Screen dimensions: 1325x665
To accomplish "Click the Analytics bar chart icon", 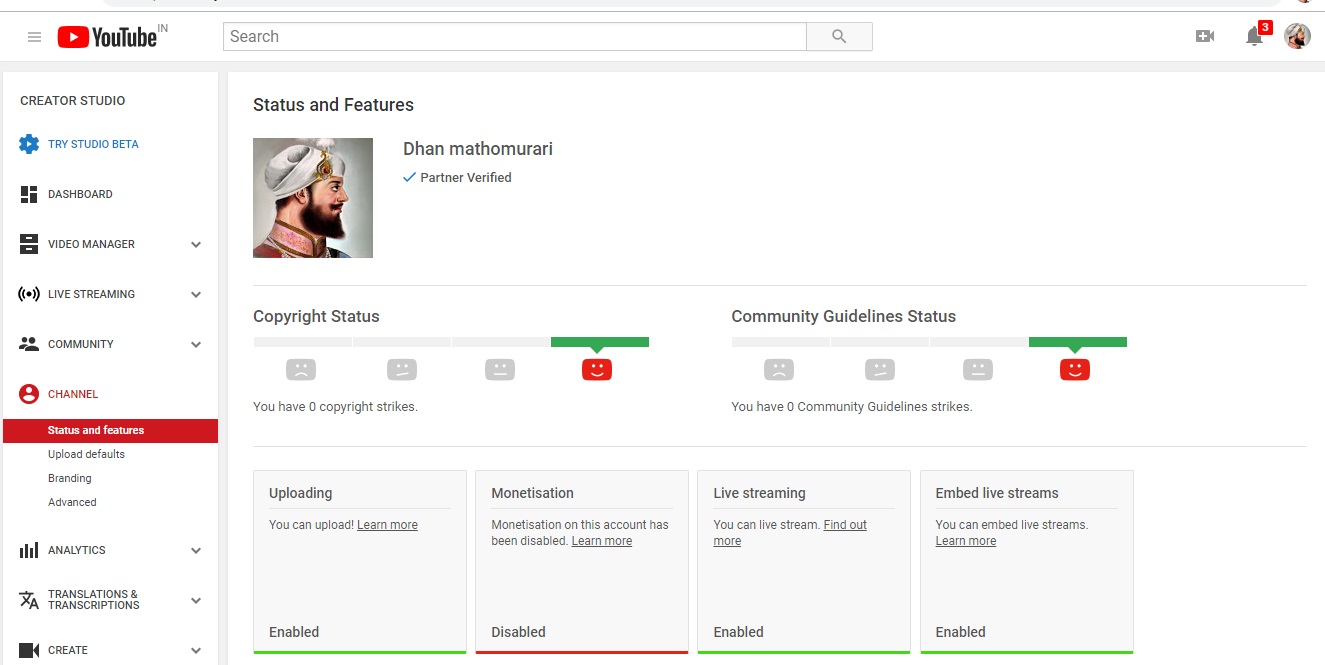I will tap(29, 550).
